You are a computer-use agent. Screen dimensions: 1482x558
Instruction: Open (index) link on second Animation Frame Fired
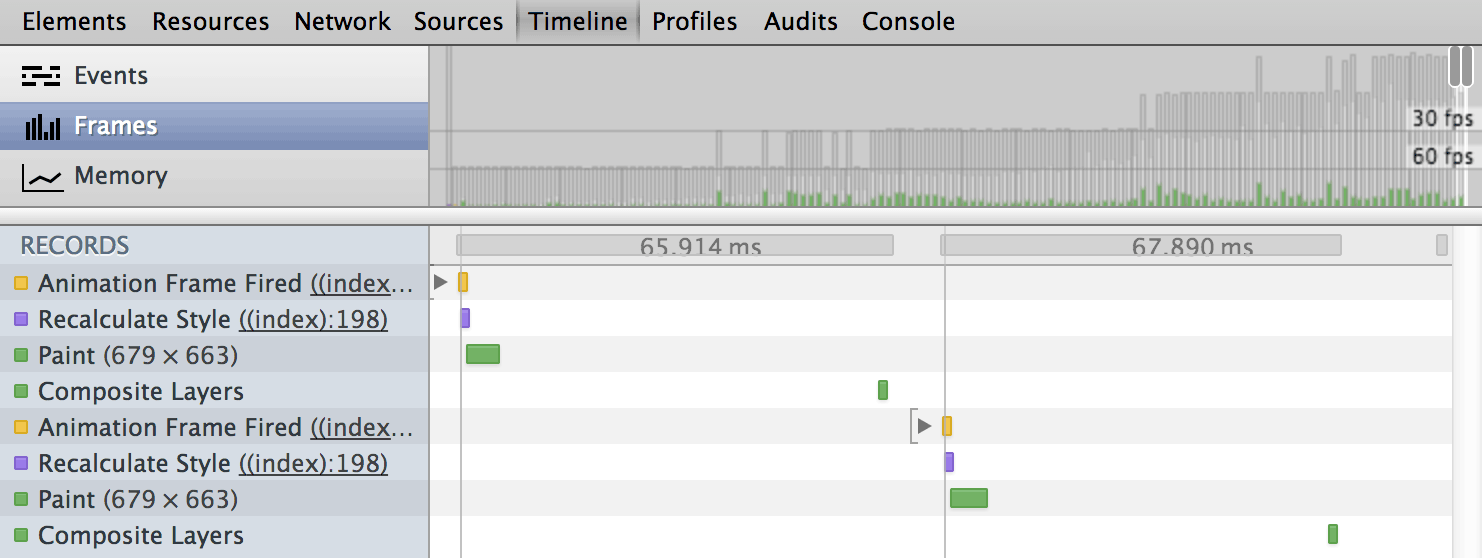click(361, 428)
